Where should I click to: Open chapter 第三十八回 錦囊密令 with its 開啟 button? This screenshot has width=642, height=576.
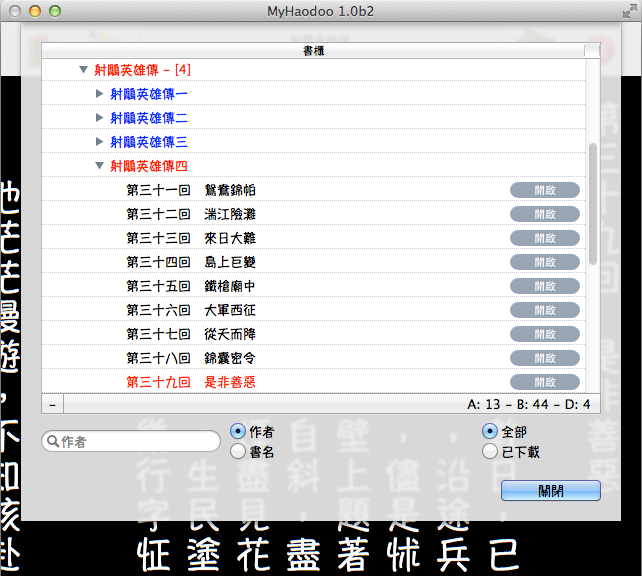point(545,358)
